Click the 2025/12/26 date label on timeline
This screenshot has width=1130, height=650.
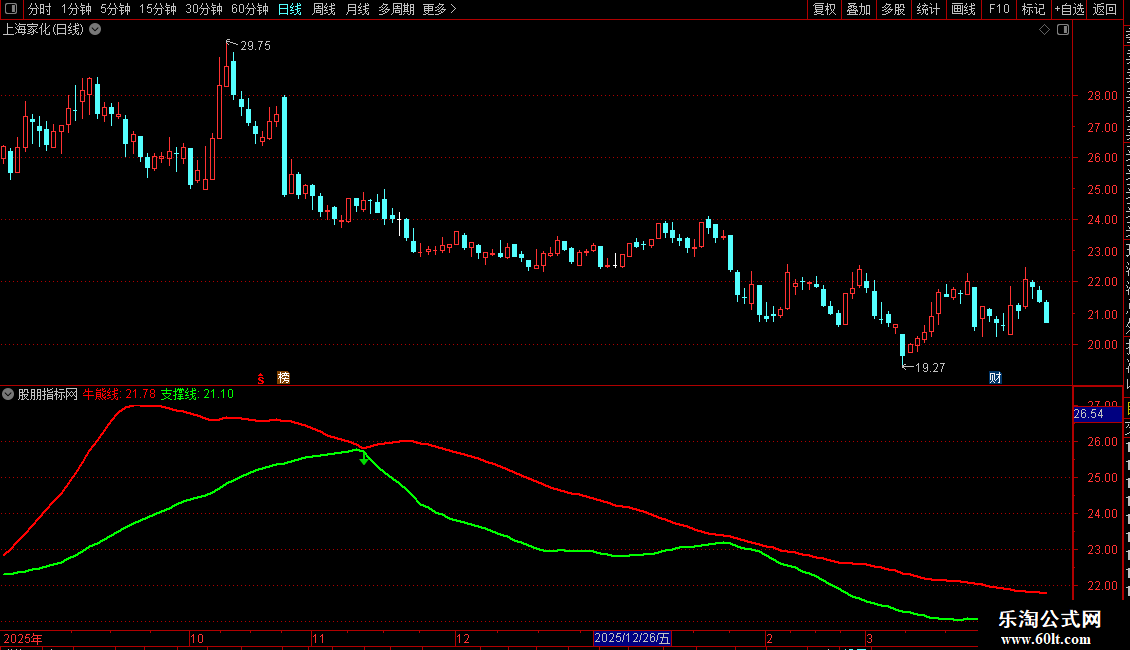click(x=633, y=638)
